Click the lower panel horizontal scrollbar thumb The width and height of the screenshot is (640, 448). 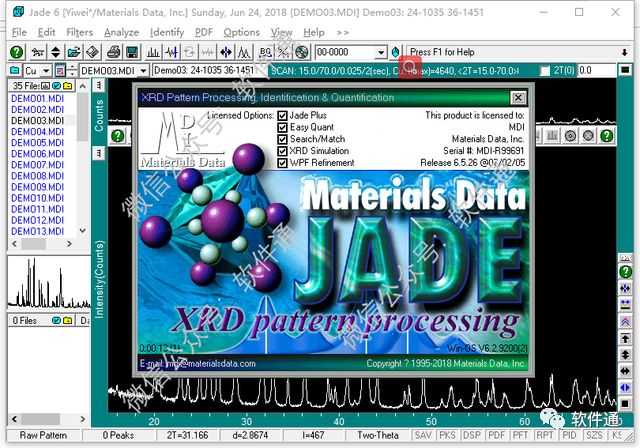tap(40, 419)
